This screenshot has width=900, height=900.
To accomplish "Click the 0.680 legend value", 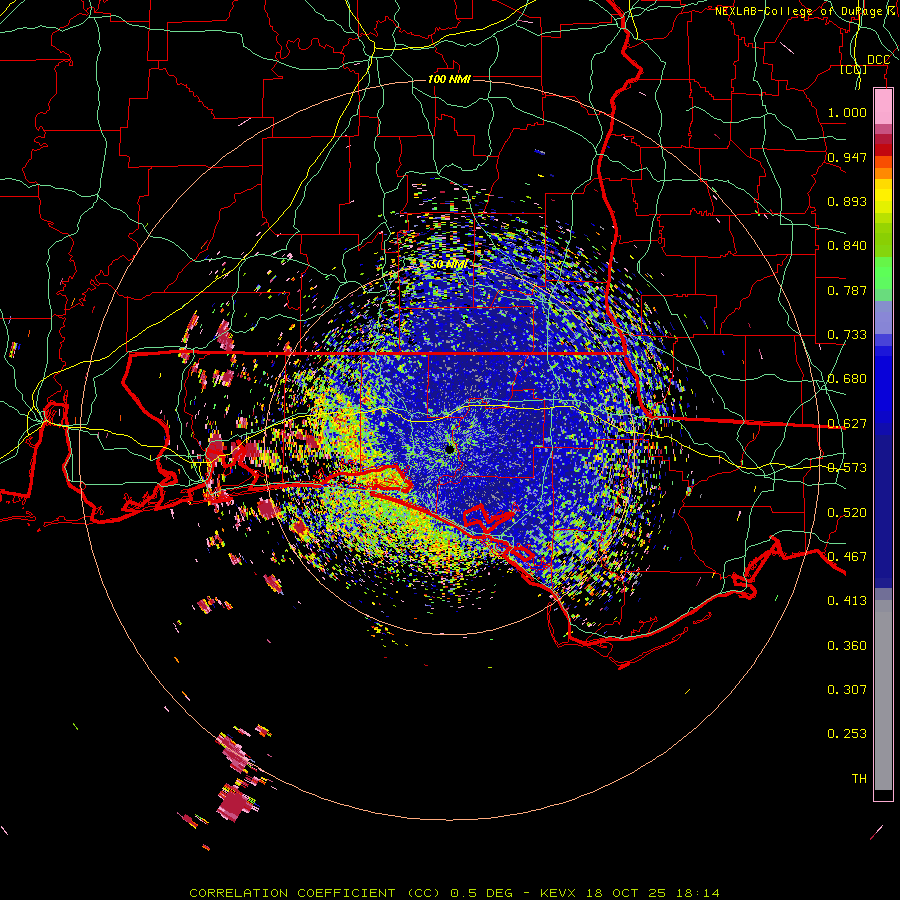I will tap(847, 379).
